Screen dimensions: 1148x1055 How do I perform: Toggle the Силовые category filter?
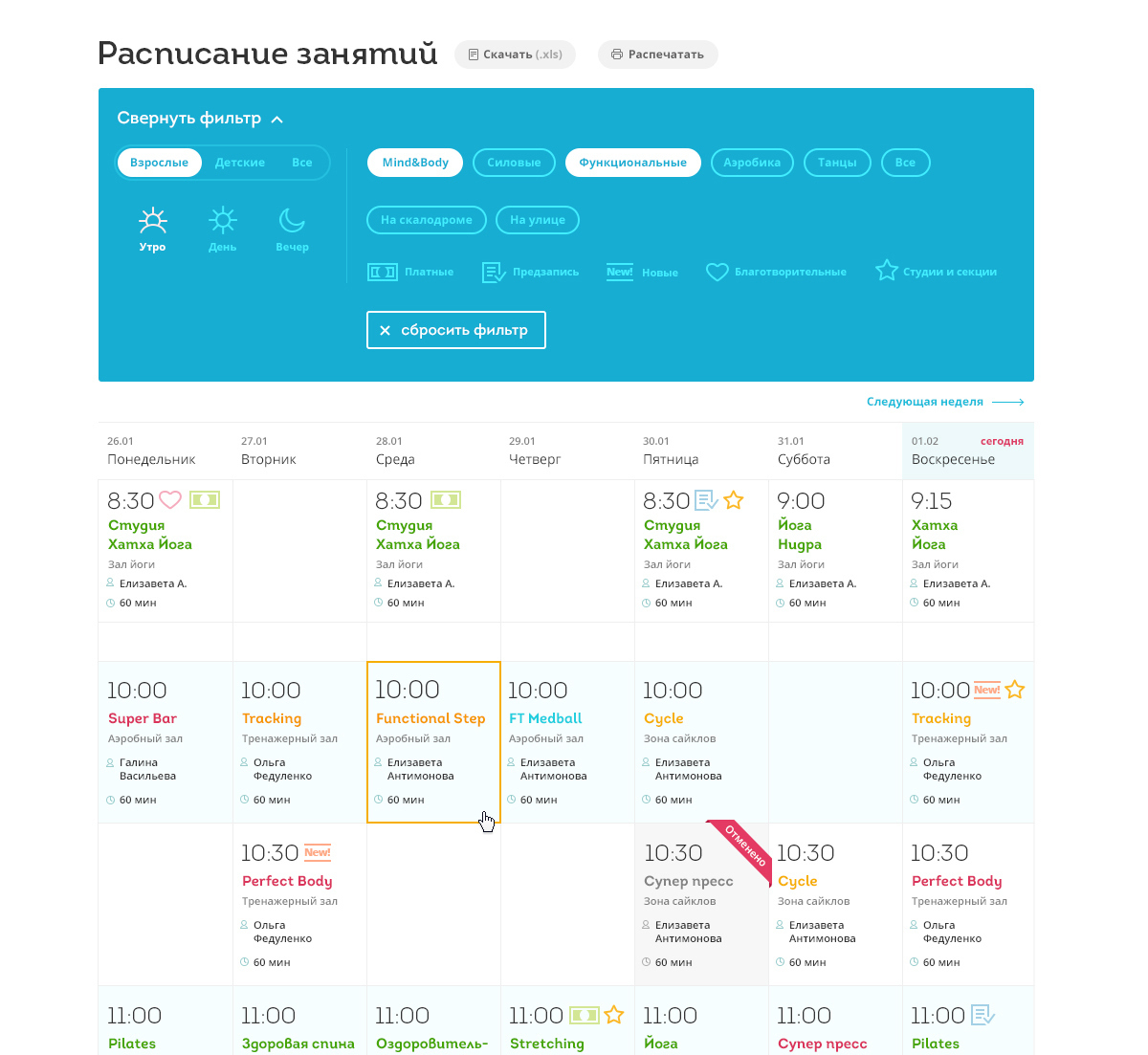click(514, 163)
